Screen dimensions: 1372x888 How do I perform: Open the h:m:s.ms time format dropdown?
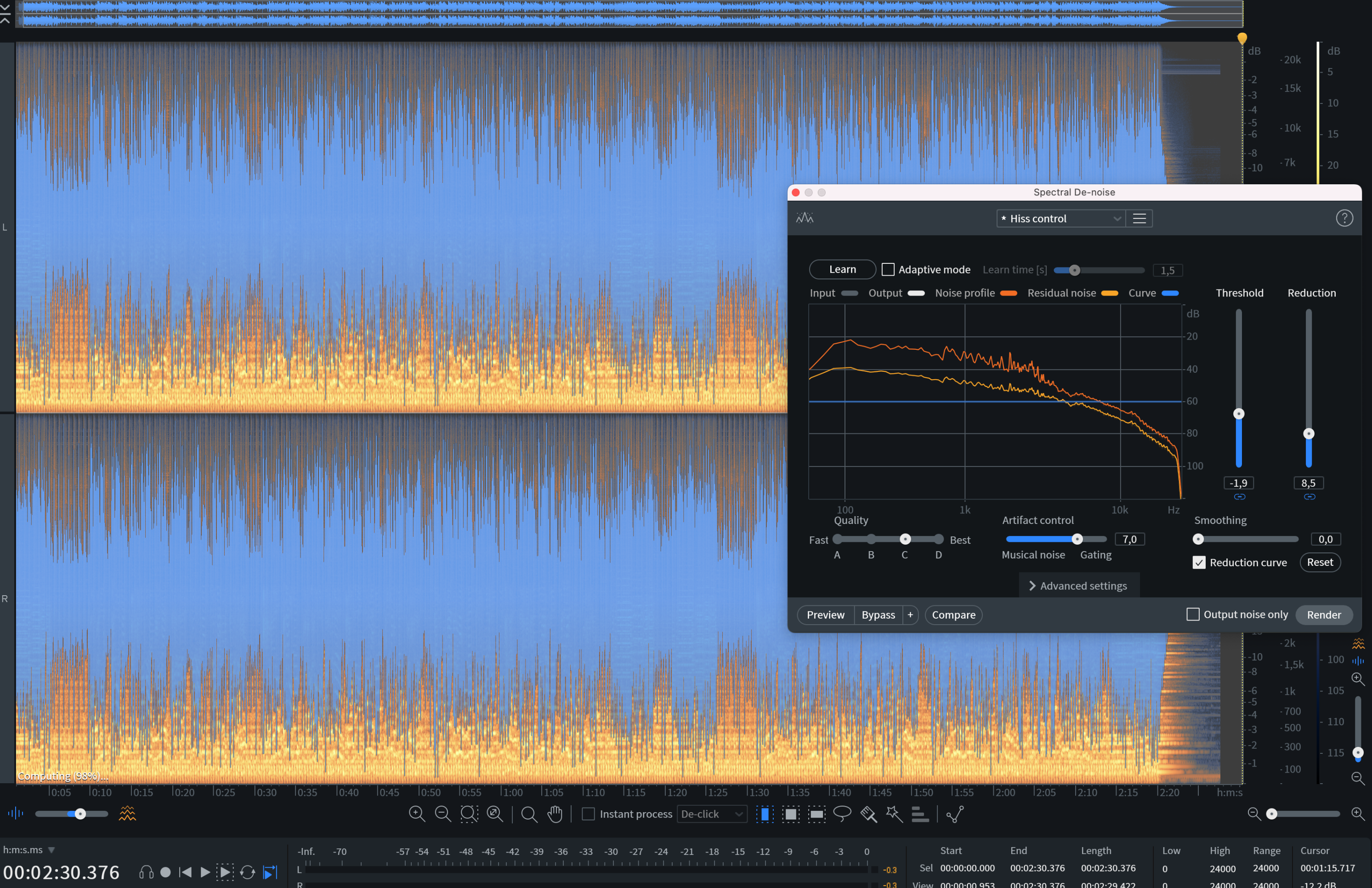[29, 849]
